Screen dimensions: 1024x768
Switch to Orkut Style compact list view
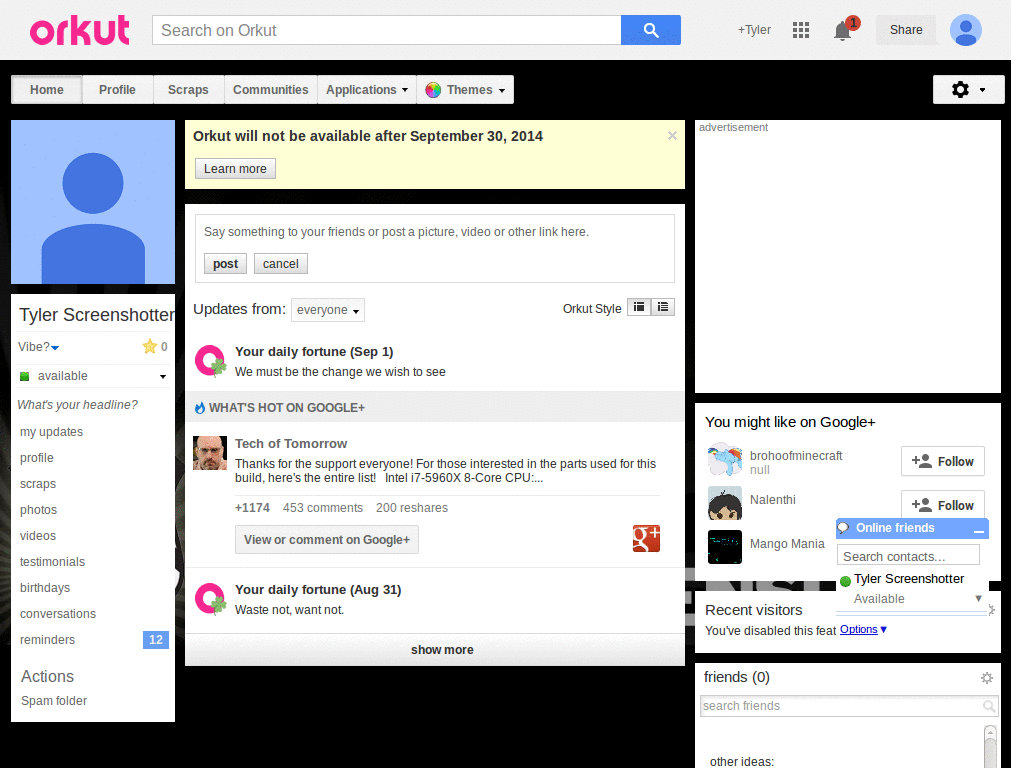[663, 307]
